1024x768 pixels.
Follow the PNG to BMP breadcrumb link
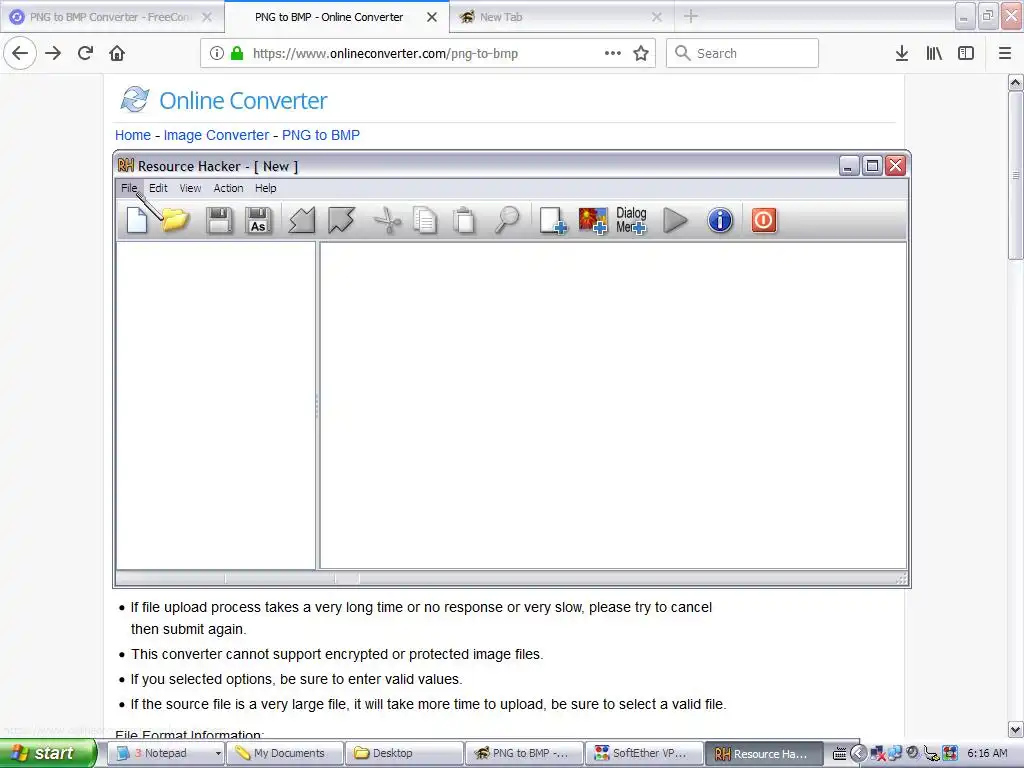(321, 135)
